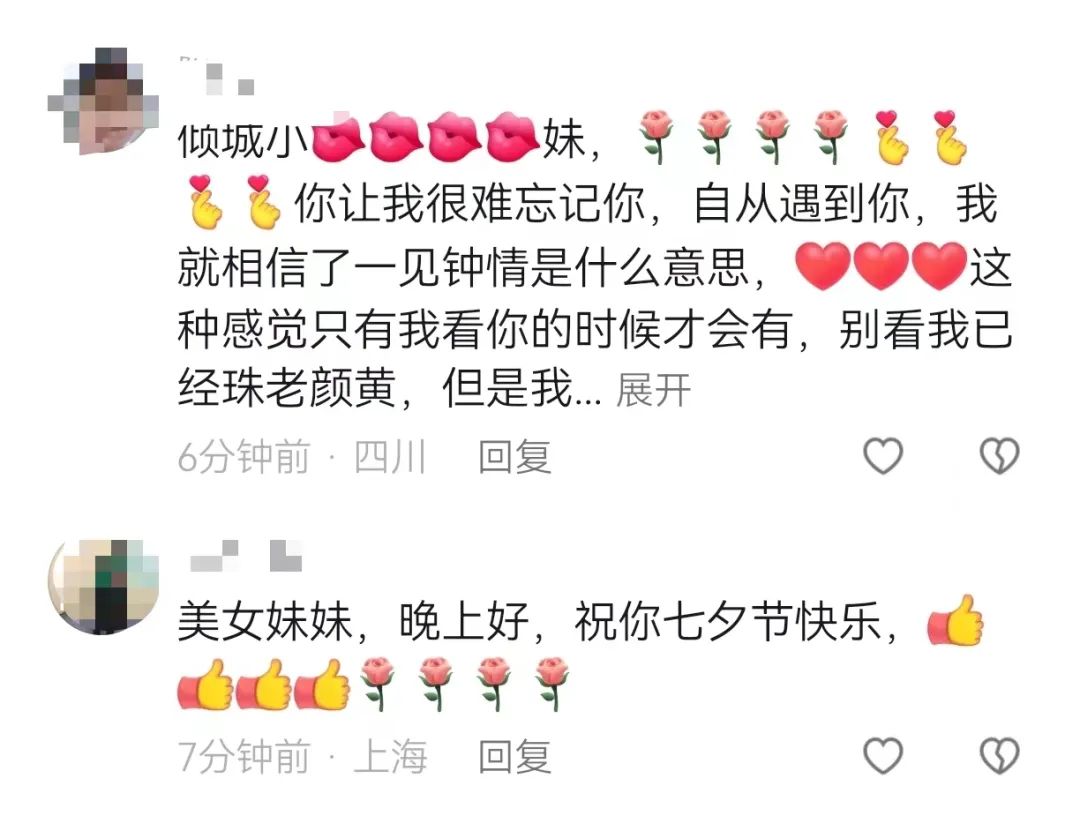Open the first commenter's pixelated avatar
Image resolution: width=1080 pixels, height=816 pixels.
pos(103,101)
